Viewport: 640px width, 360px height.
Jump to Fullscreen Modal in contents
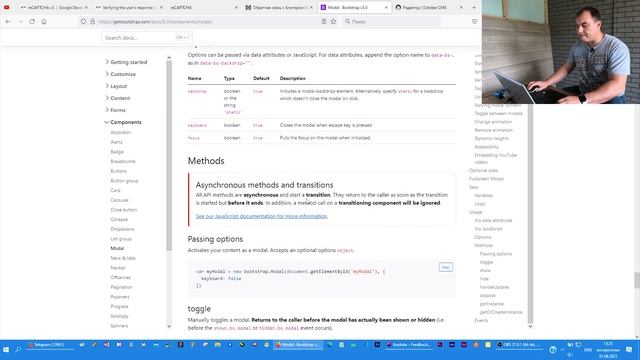click(x=486, y=179)
